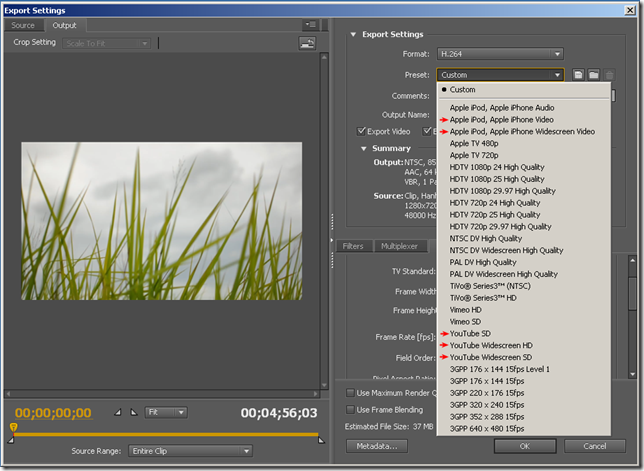Screen dimensions: 644x471
Task: Click the playhead marker on the timeline
Action: [x=13, y=428]
